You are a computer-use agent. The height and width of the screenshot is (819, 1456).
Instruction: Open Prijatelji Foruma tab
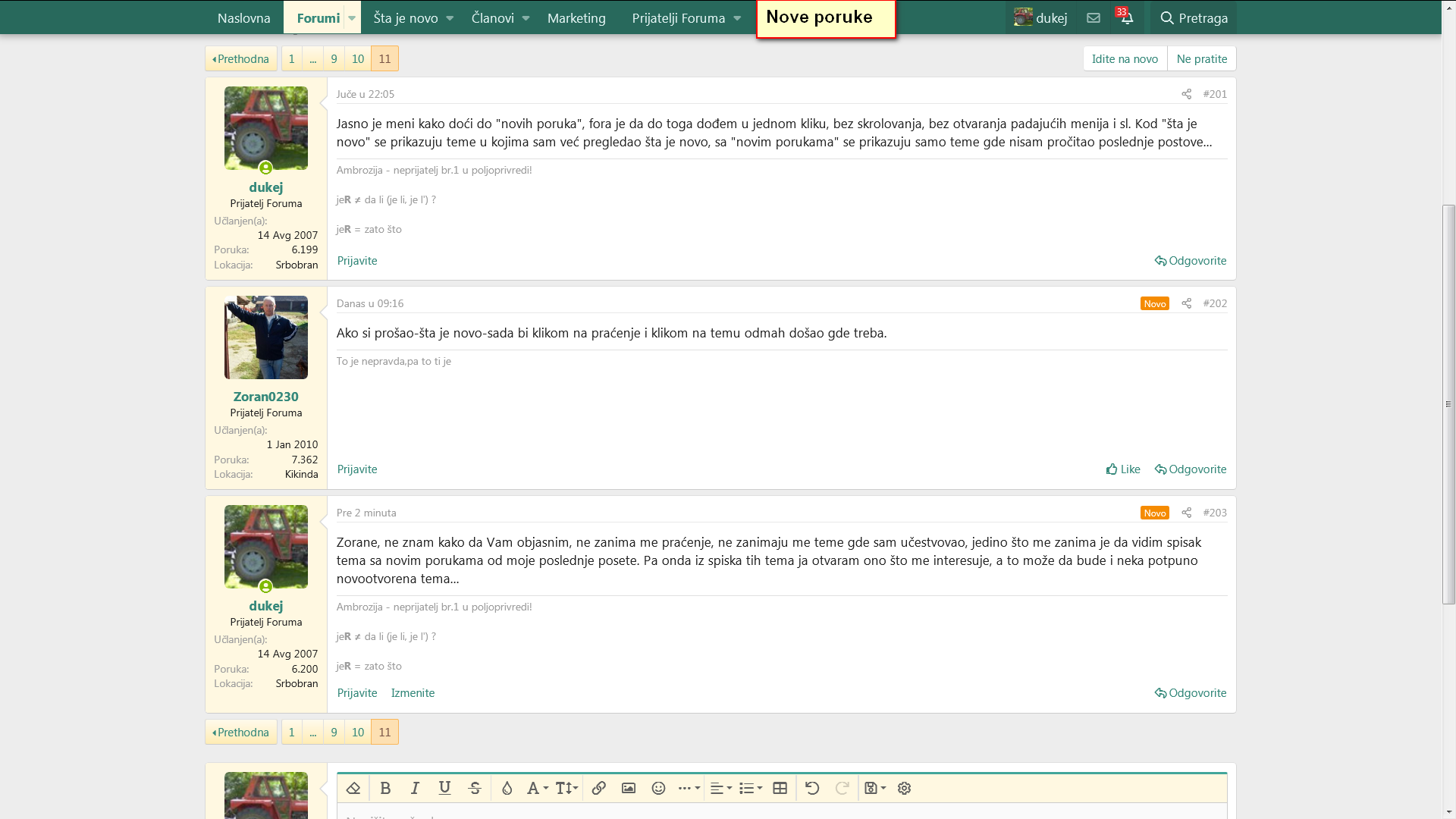(x=679, y=17)
